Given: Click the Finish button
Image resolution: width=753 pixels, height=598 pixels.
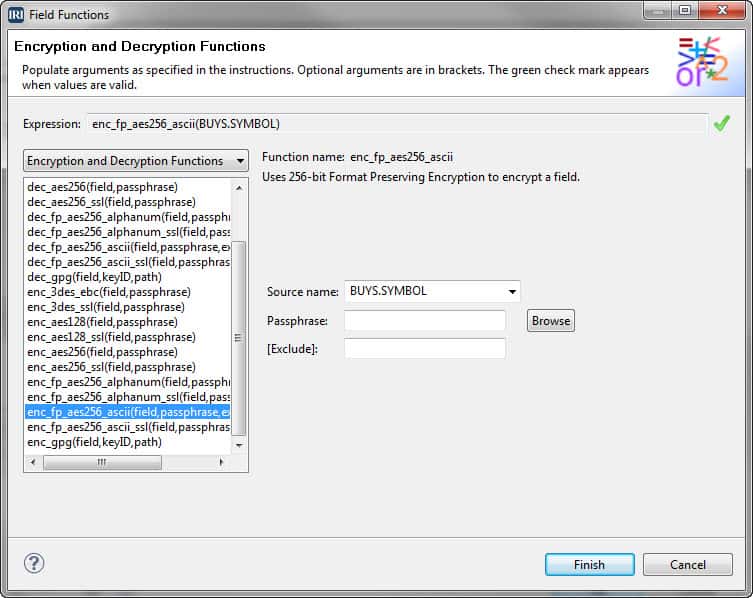Looking at the screenshot, I should click(589, 564).
